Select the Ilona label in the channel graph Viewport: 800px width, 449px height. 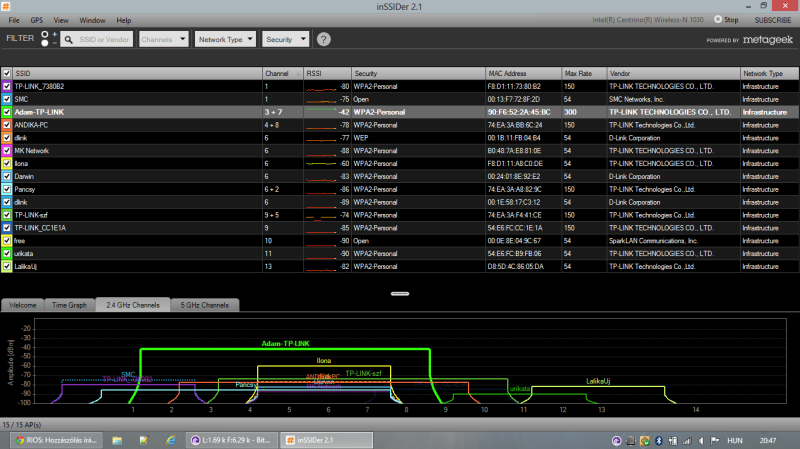pyautogui.click(x=323, y=361)
